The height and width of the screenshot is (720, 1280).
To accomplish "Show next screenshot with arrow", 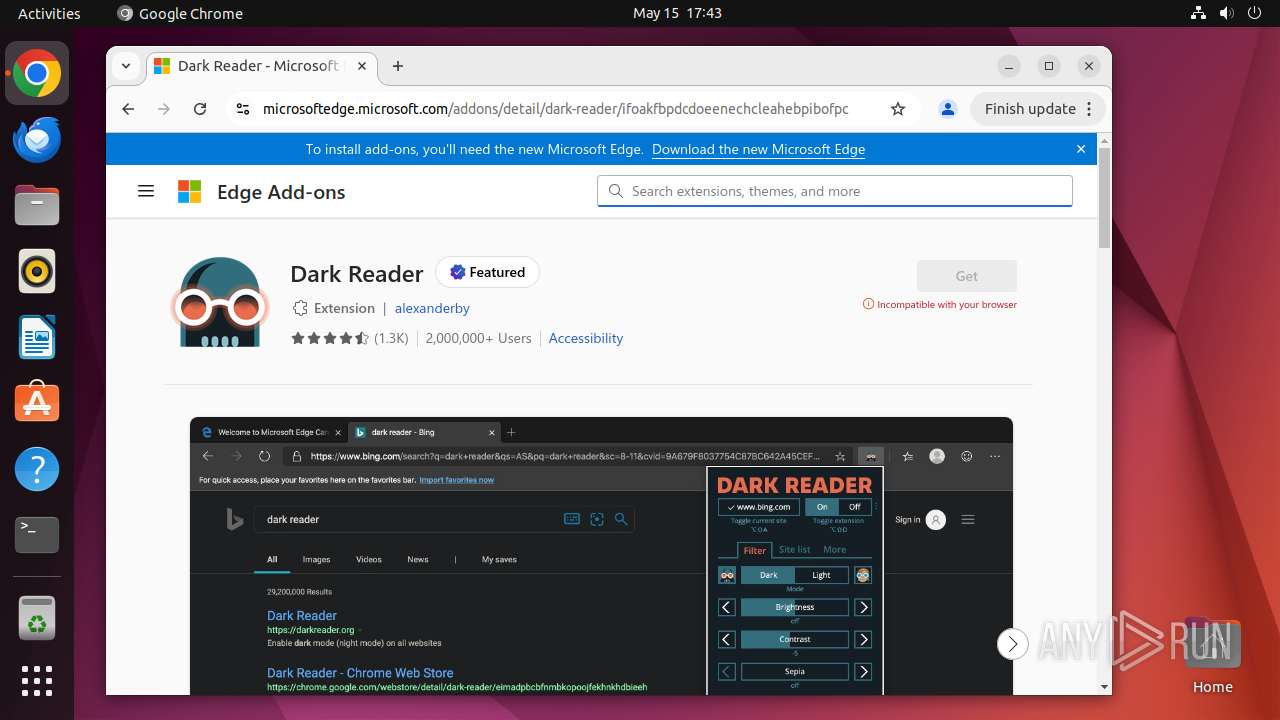I will (x=1013, y=643).
